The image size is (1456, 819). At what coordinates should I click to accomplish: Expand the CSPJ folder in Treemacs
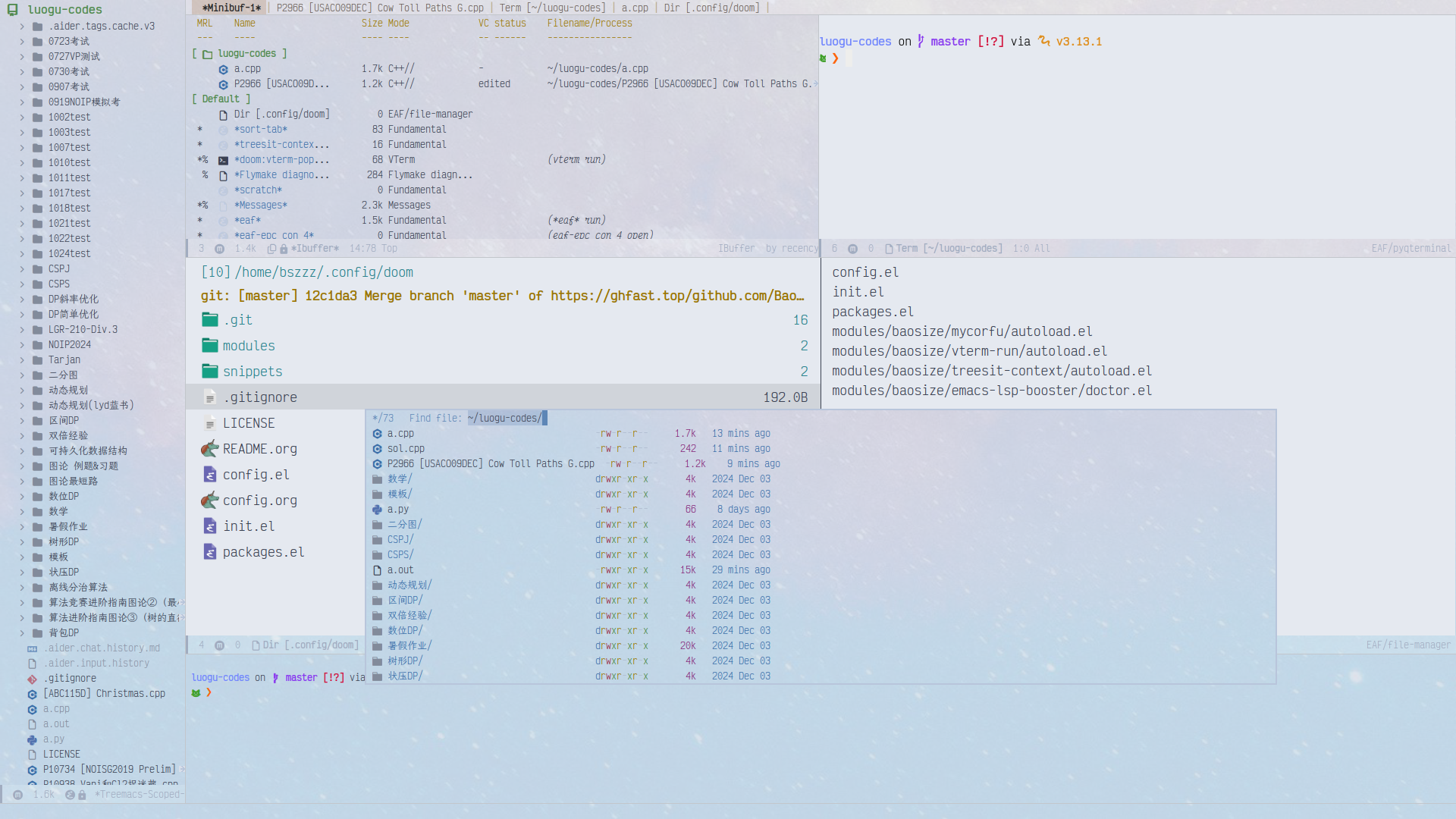click(x=21, y=268)
